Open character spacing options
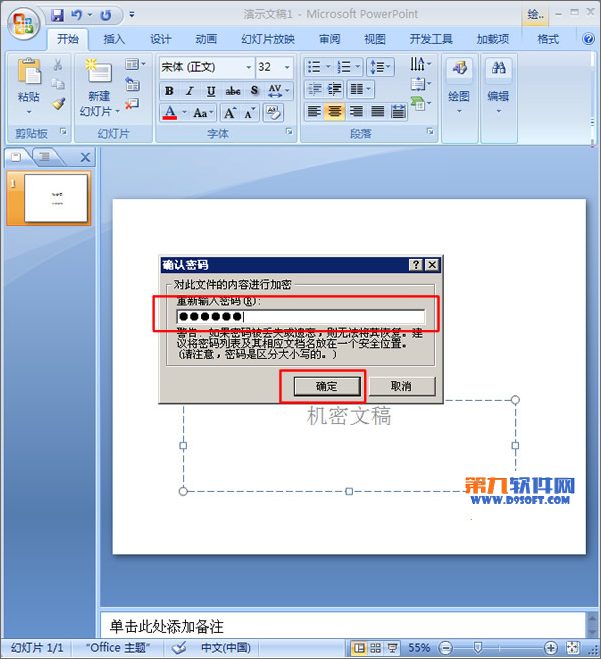601x659 pixels. pyautogui.click(x=279, y=91)
